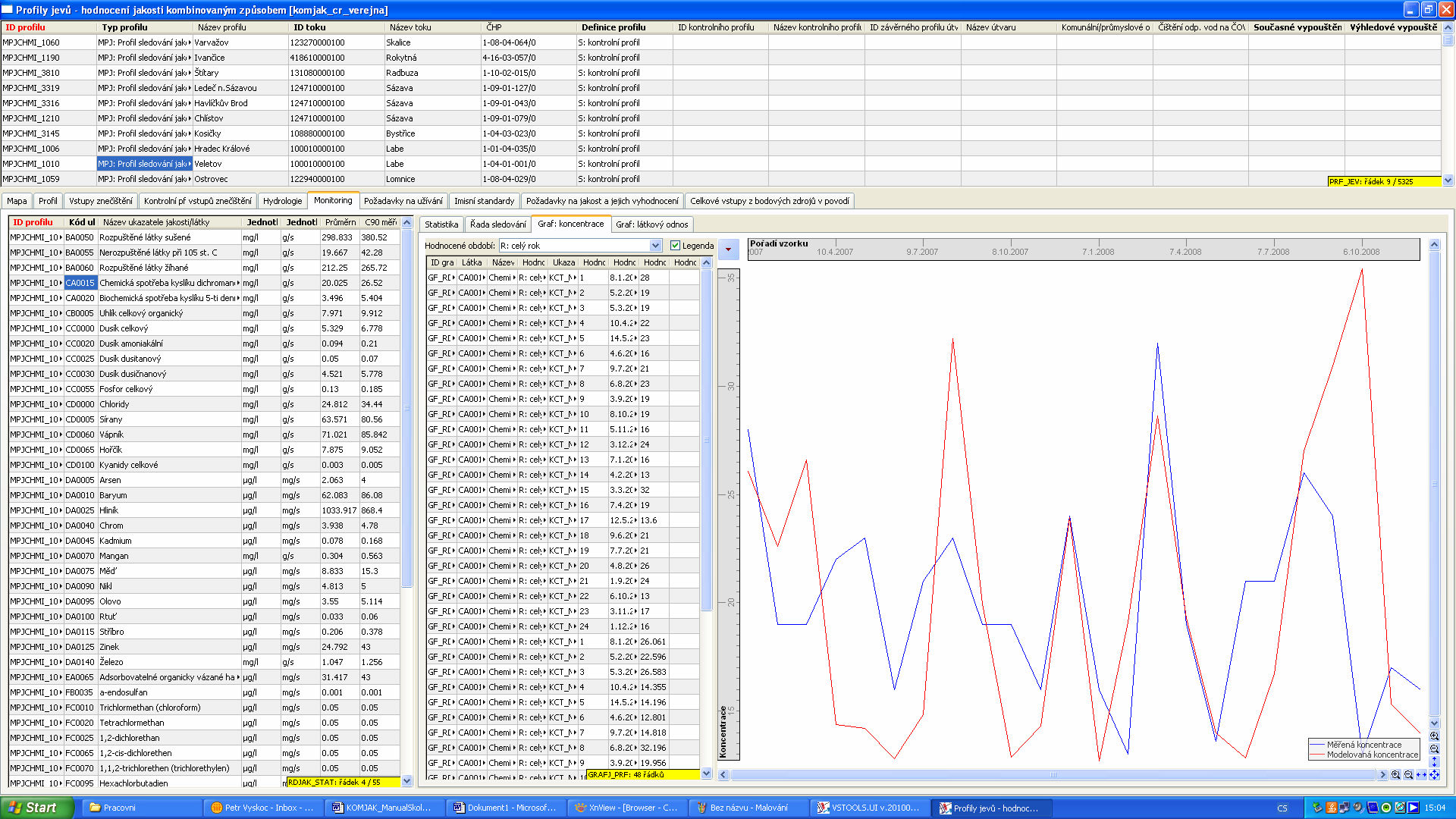Click the globe disc tray icon
Screen dimensions: 1456x819
1400,808
